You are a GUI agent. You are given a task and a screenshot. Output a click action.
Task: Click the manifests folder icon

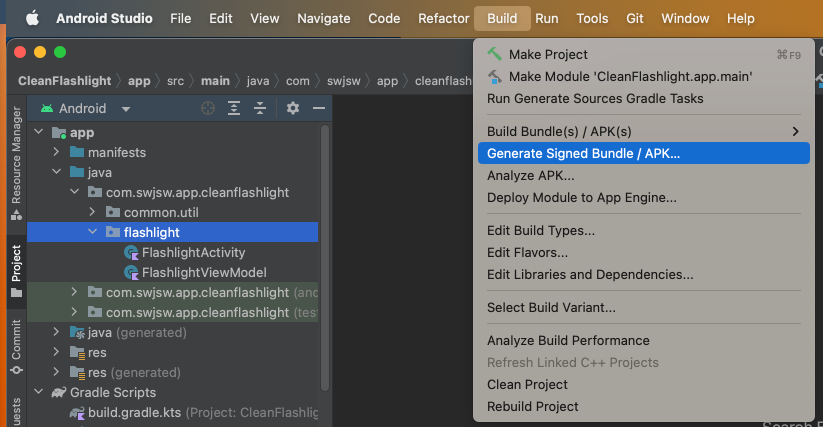tap(77, 152)
